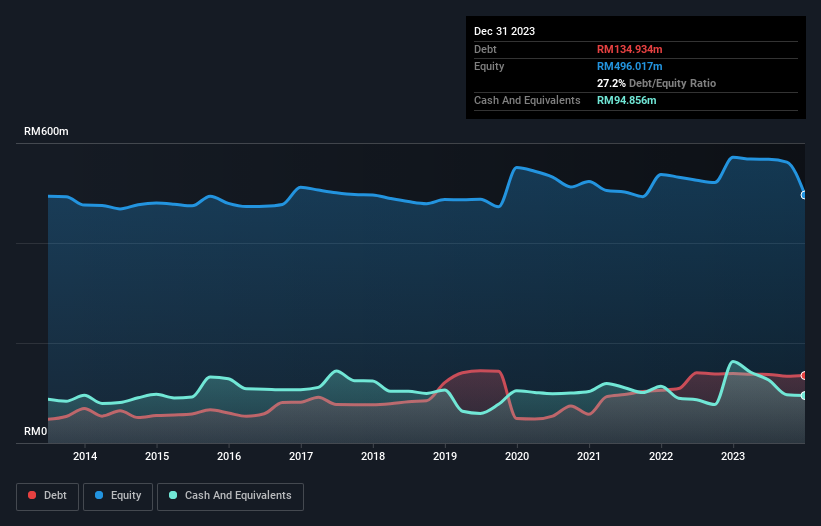The width and height of the screenshot is (821, 526).
Task: Select the 2021 x-axis label
Action: pos(589,456)
